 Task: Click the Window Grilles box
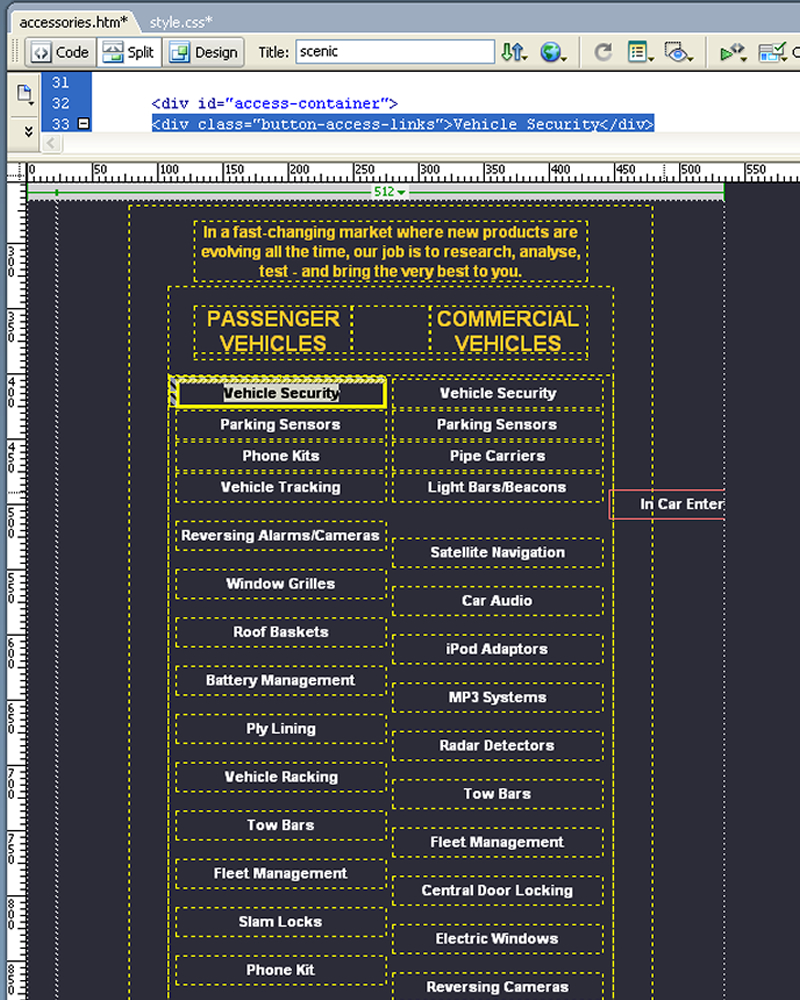pos(281,584)
